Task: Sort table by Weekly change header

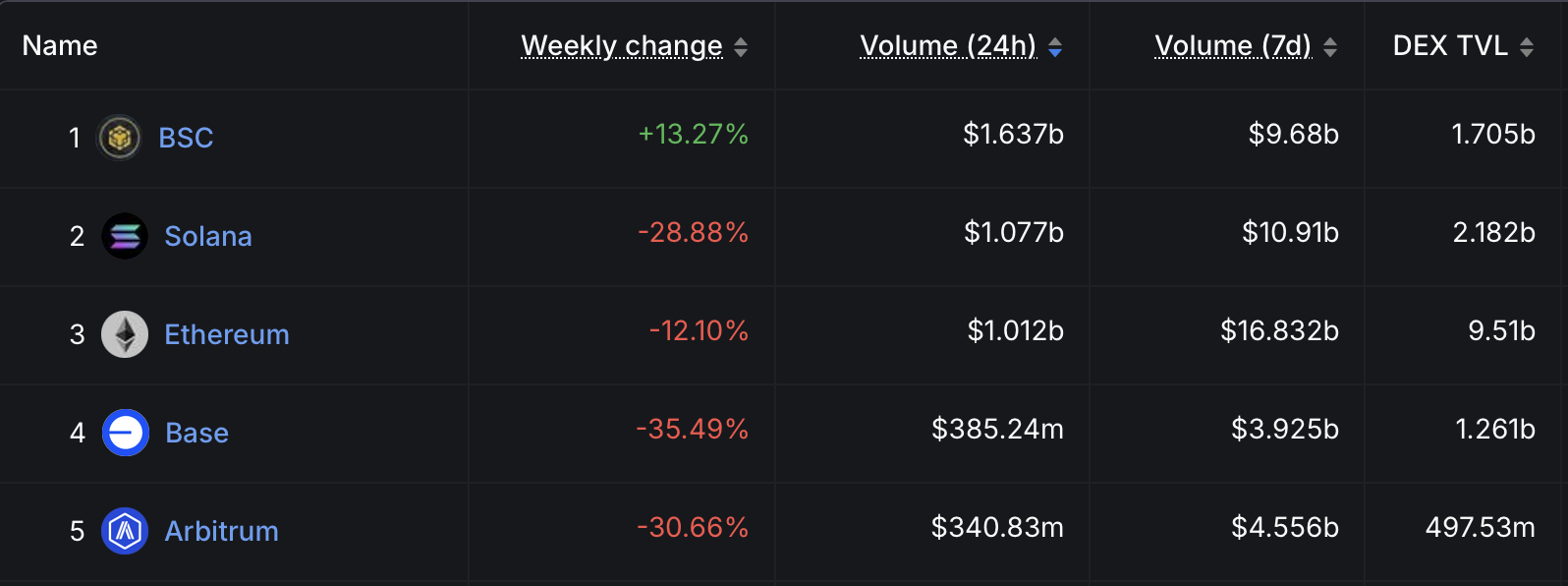Action: click(621, 46)
